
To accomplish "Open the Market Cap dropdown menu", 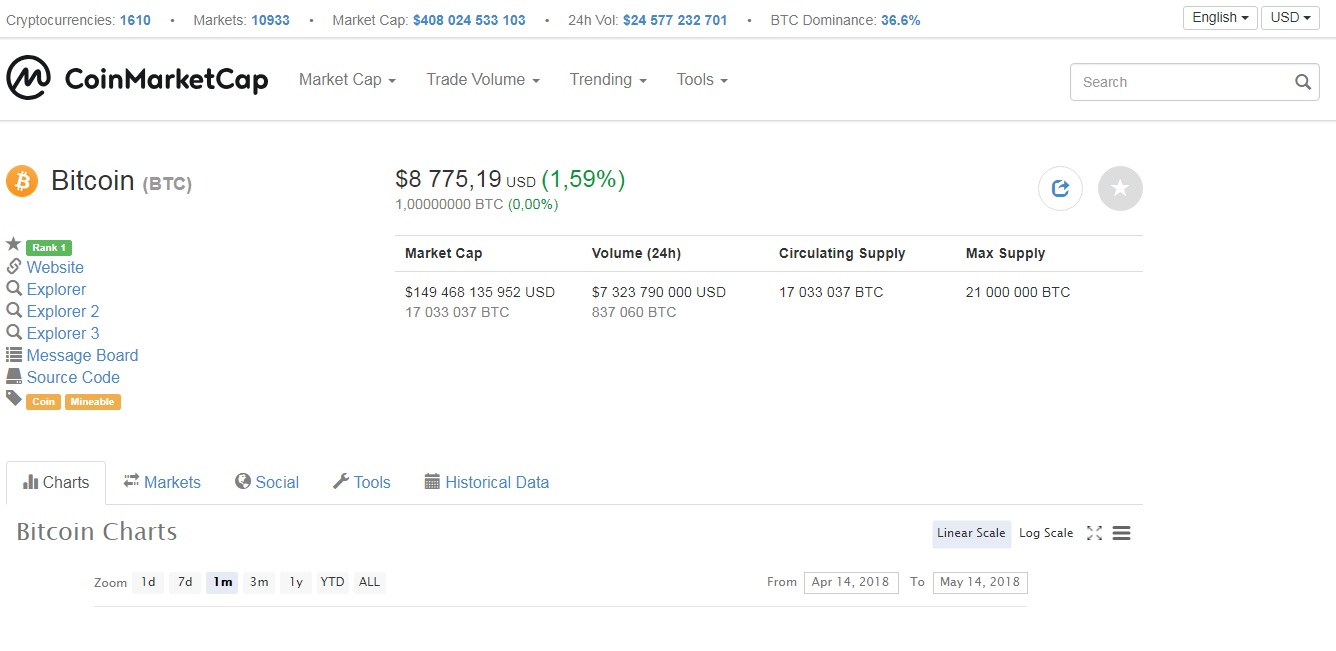I will pyautogui.click(x=347, y=79).
